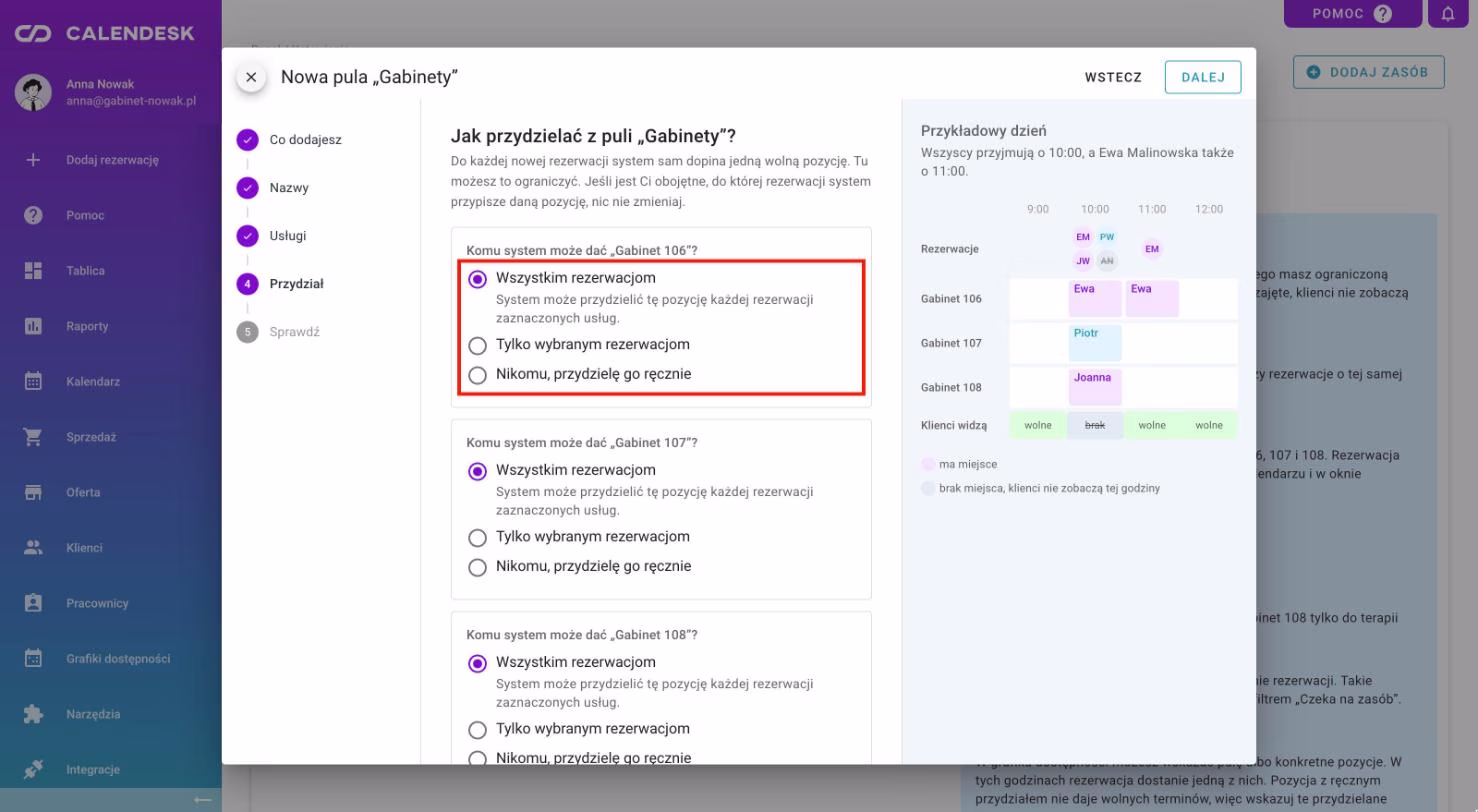
Task: Click the Dalej button
Action: click(x=1203, y=77)
